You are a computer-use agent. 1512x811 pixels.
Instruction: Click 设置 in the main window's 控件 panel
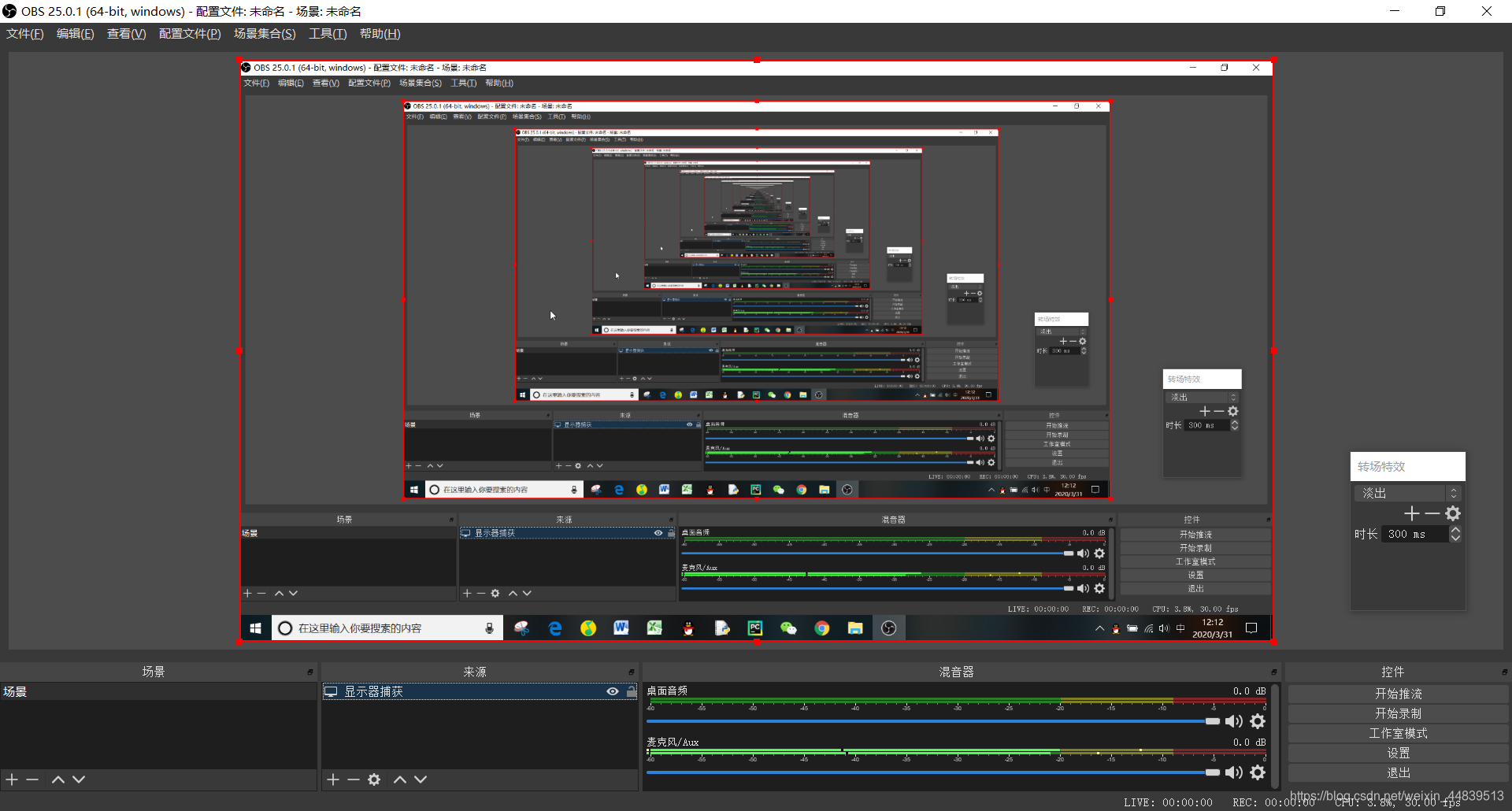click(x=1398, y=754)
